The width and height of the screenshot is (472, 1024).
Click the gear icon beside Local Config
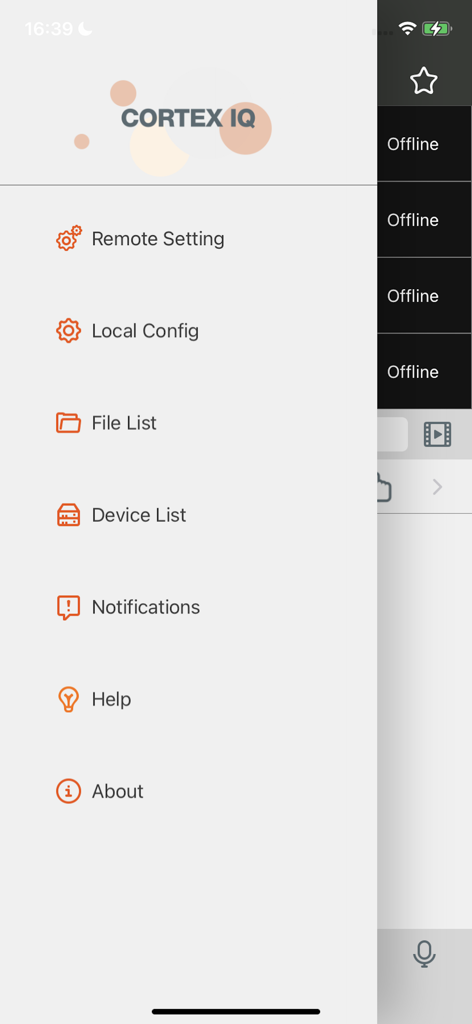pos(69,331)
